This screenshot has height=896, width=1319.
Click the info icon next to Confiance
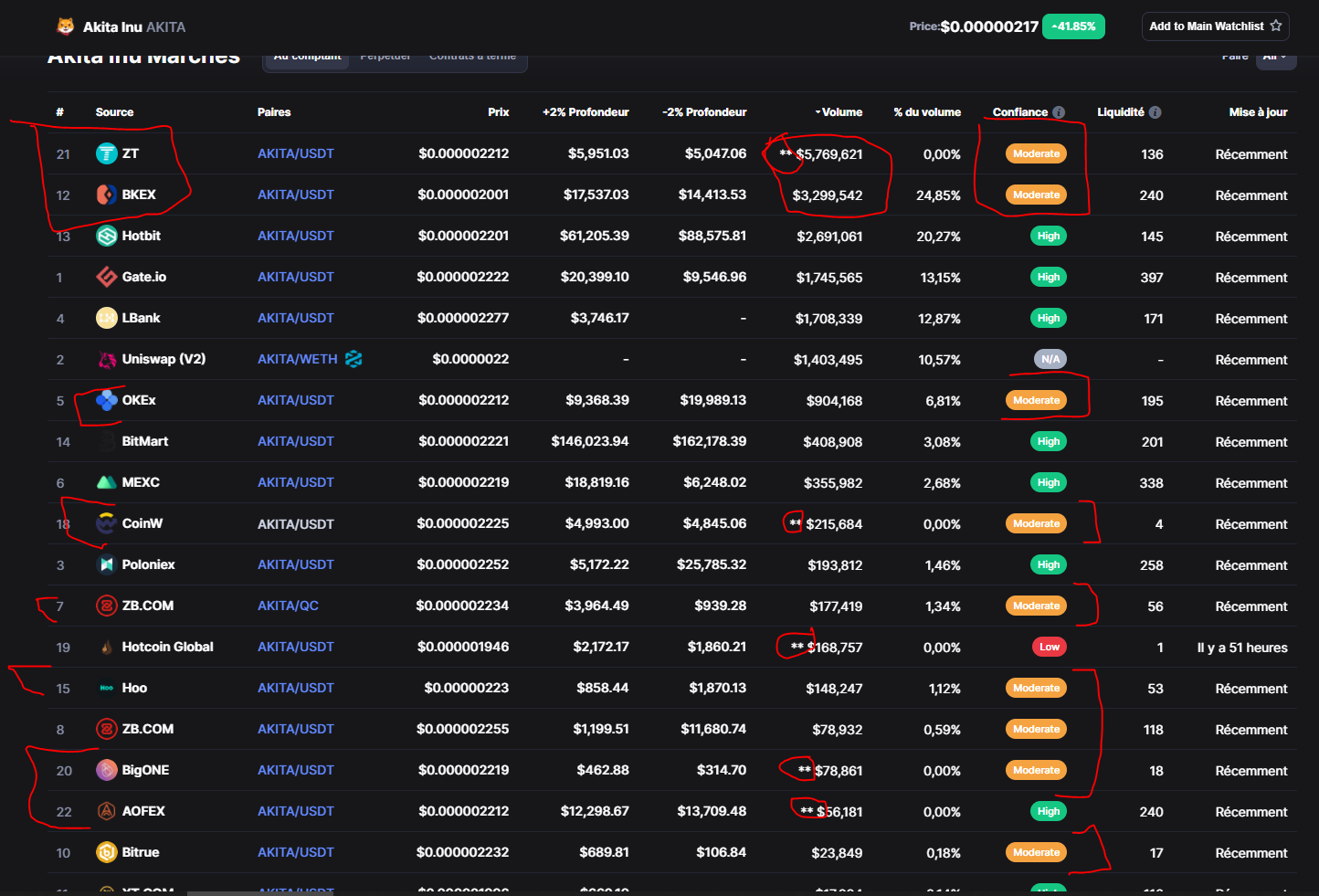pos(1059,112)
